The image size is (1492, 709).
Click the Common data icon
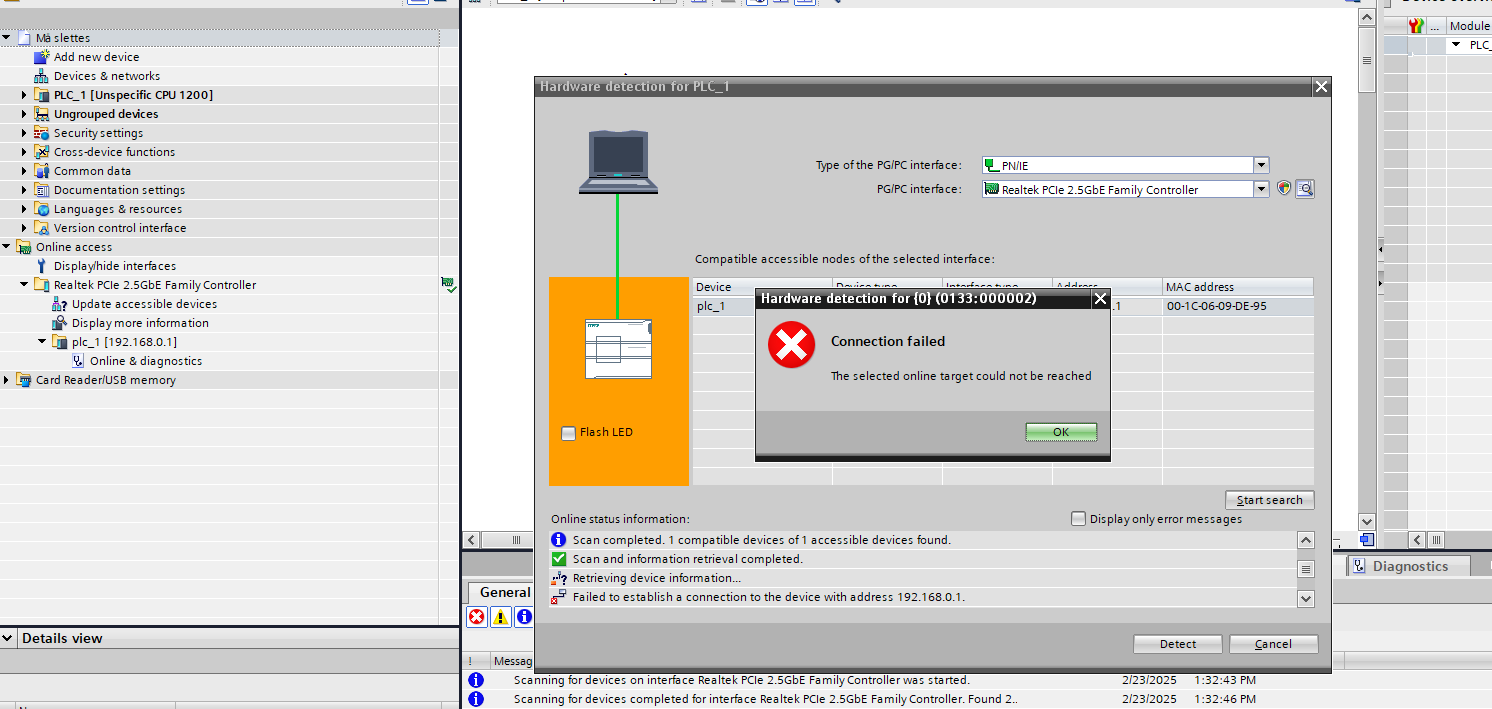(x=41, y=171)
